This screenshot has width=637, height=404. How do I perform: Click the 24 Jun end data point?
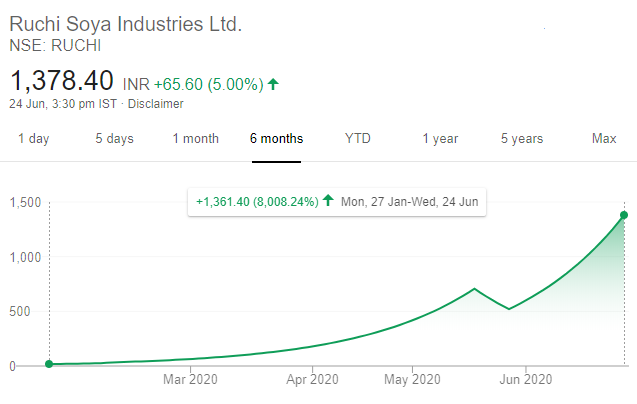[x=624, y=215]
